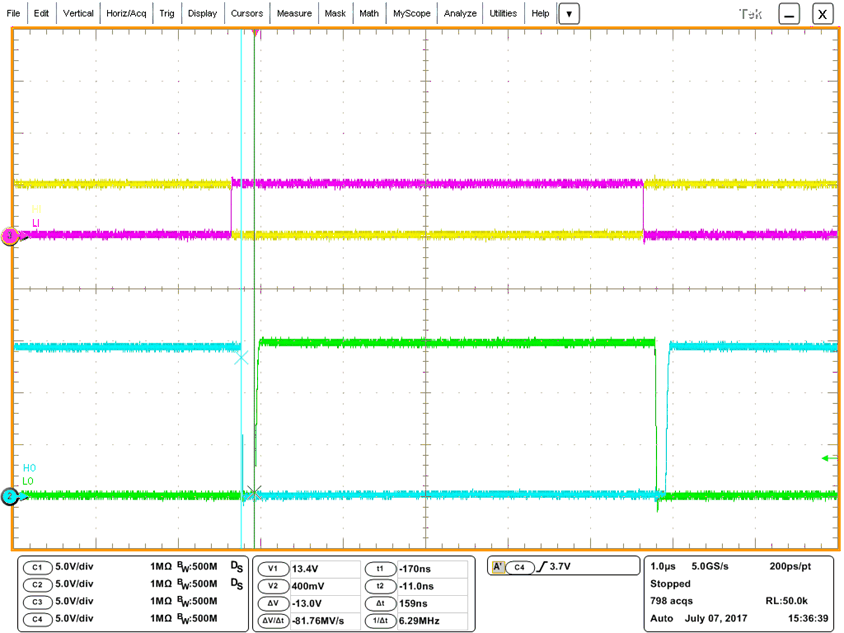Open the Cursors menu
This screenshot has height=633, width=844.
pos(246,13)
